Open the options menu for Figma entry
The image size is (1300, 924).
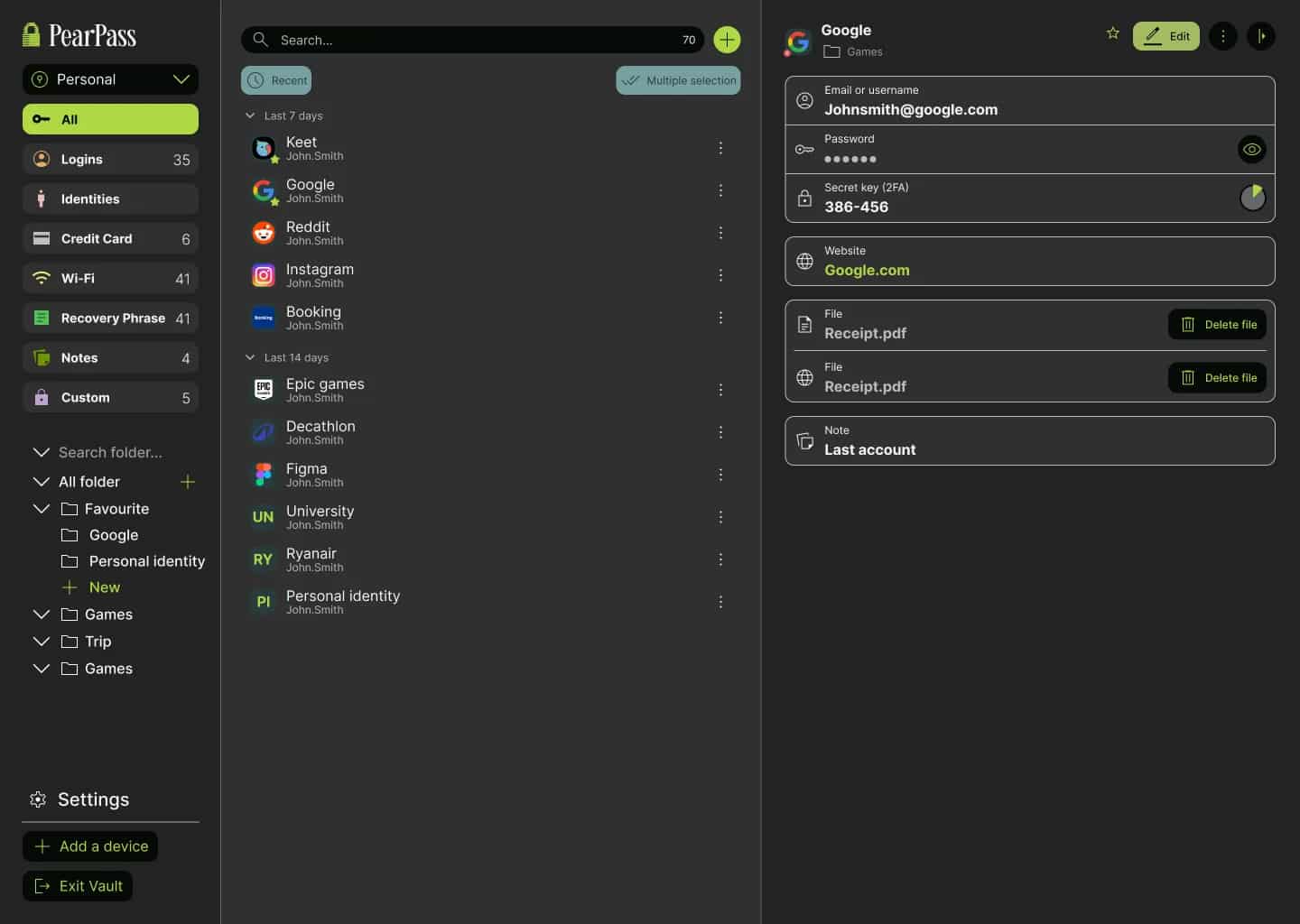pyautogui.click(x=720, y=475)
